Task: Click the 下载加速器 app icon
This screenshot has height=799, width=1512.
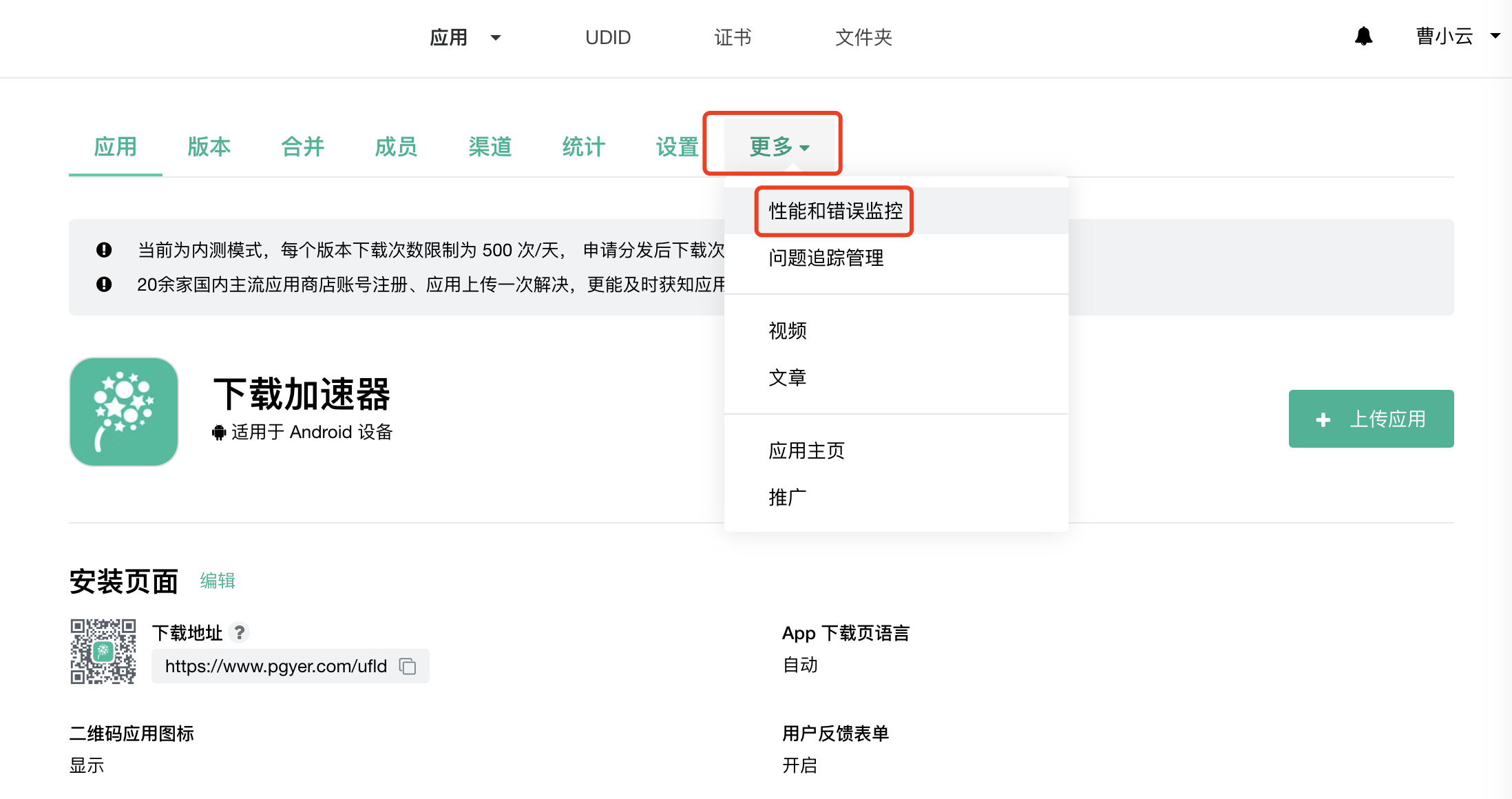Action: click(124, 412)
